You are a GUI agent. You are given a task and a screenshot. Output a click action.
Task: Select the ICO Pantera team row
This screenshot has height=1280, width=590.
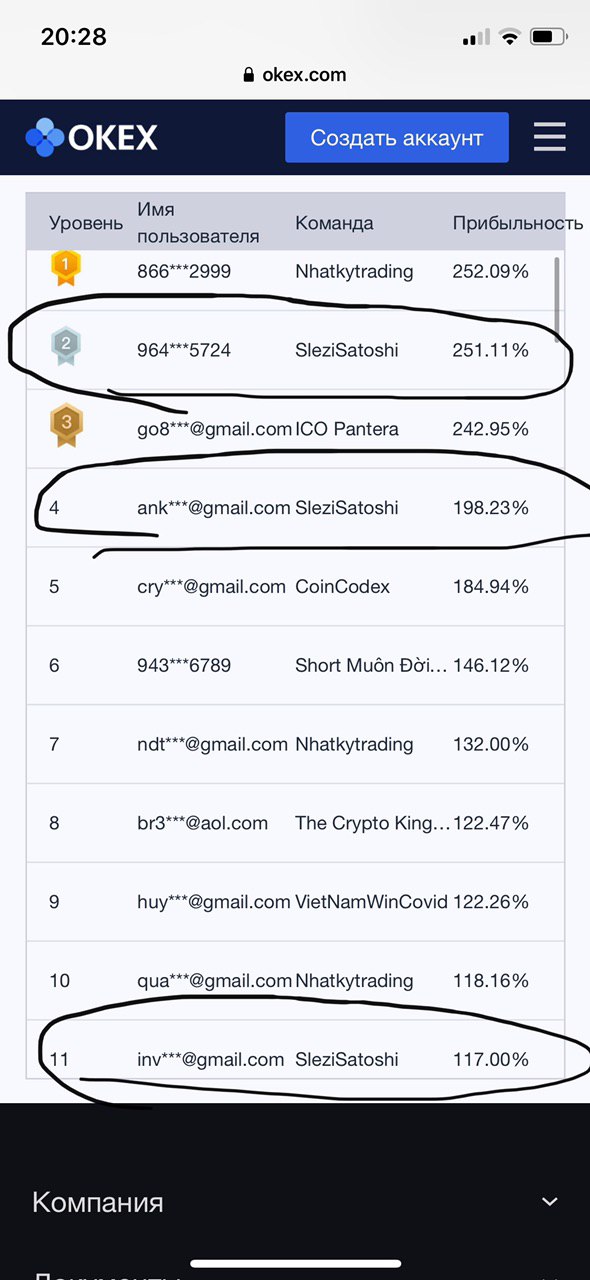295,429
